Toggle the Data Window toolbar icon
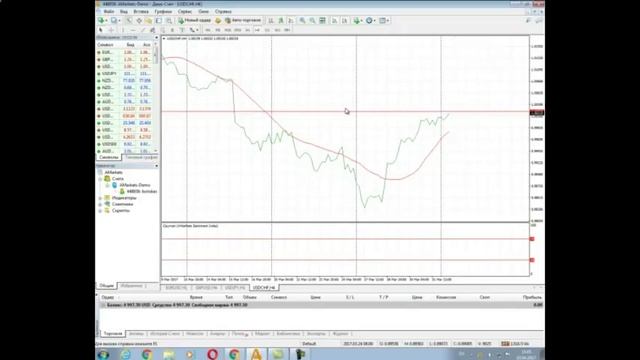Image resolution: width=640 pixels, height=360 pixels. point(139,20)
